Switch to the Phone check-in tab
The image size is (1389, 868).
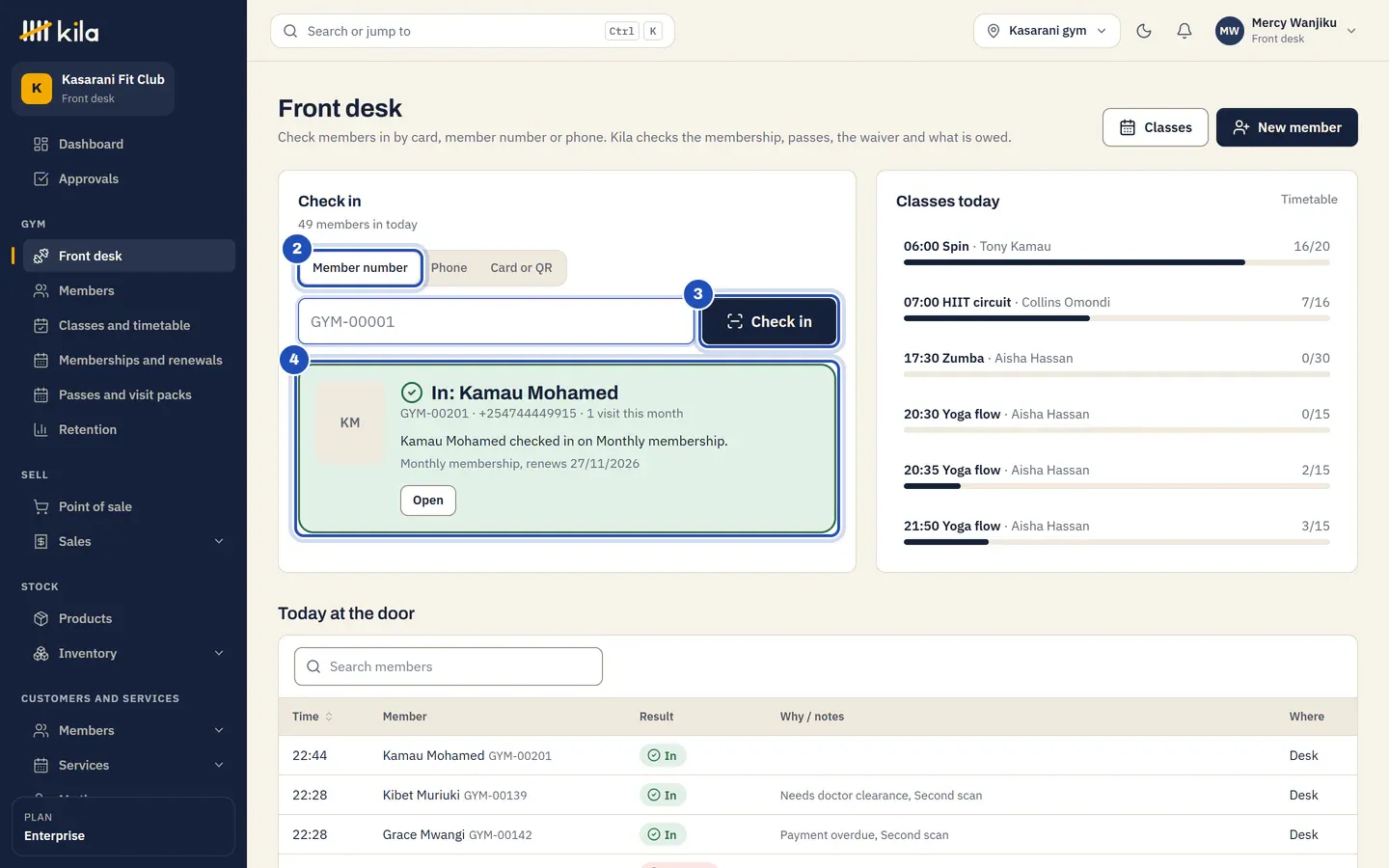click(449, 268)
